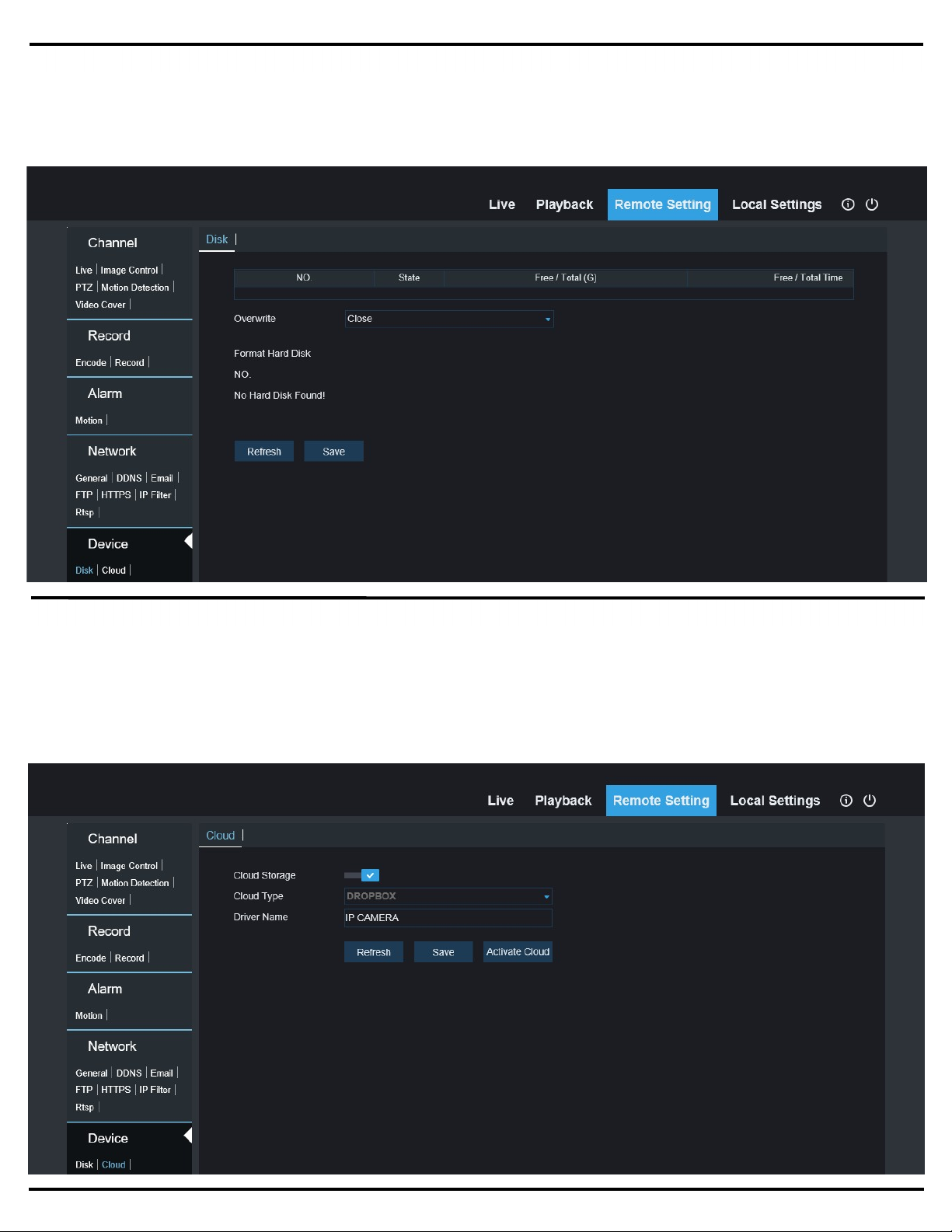
Task: Open Image Control link in upper sidebar
Action: click(x=129, y=270)
